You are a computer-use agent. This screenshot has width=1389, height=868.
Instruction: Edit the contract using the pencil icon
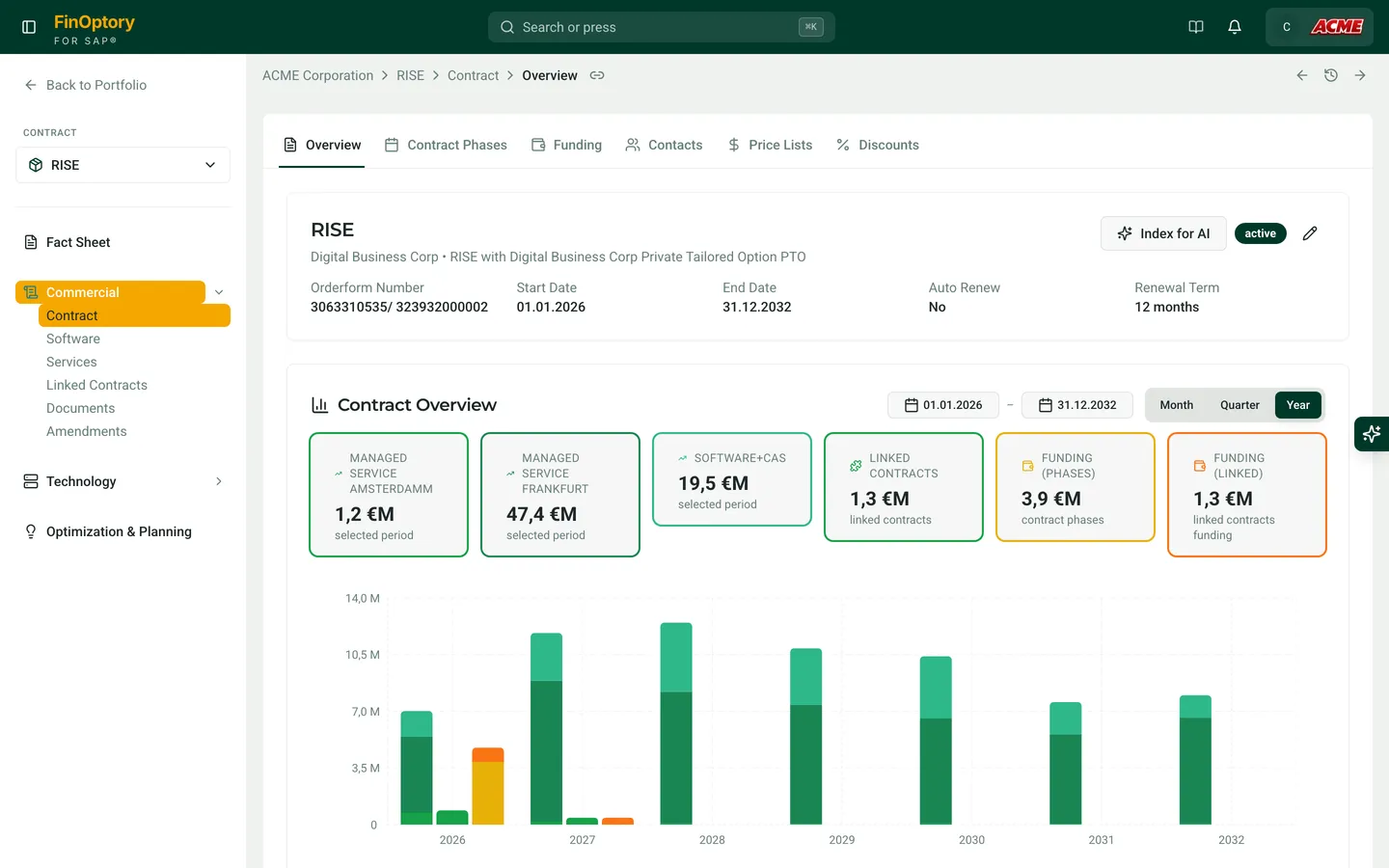point(1309,232)
